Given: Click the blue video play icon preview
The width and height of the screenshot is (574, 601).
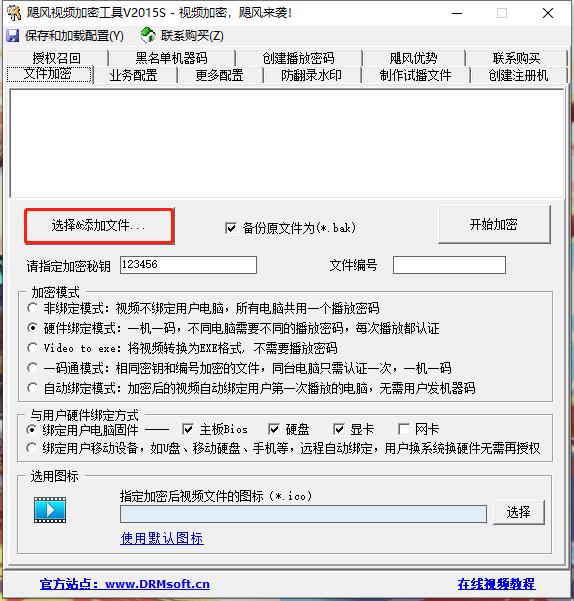Looking at the screenshot, I should pos(50,510).
